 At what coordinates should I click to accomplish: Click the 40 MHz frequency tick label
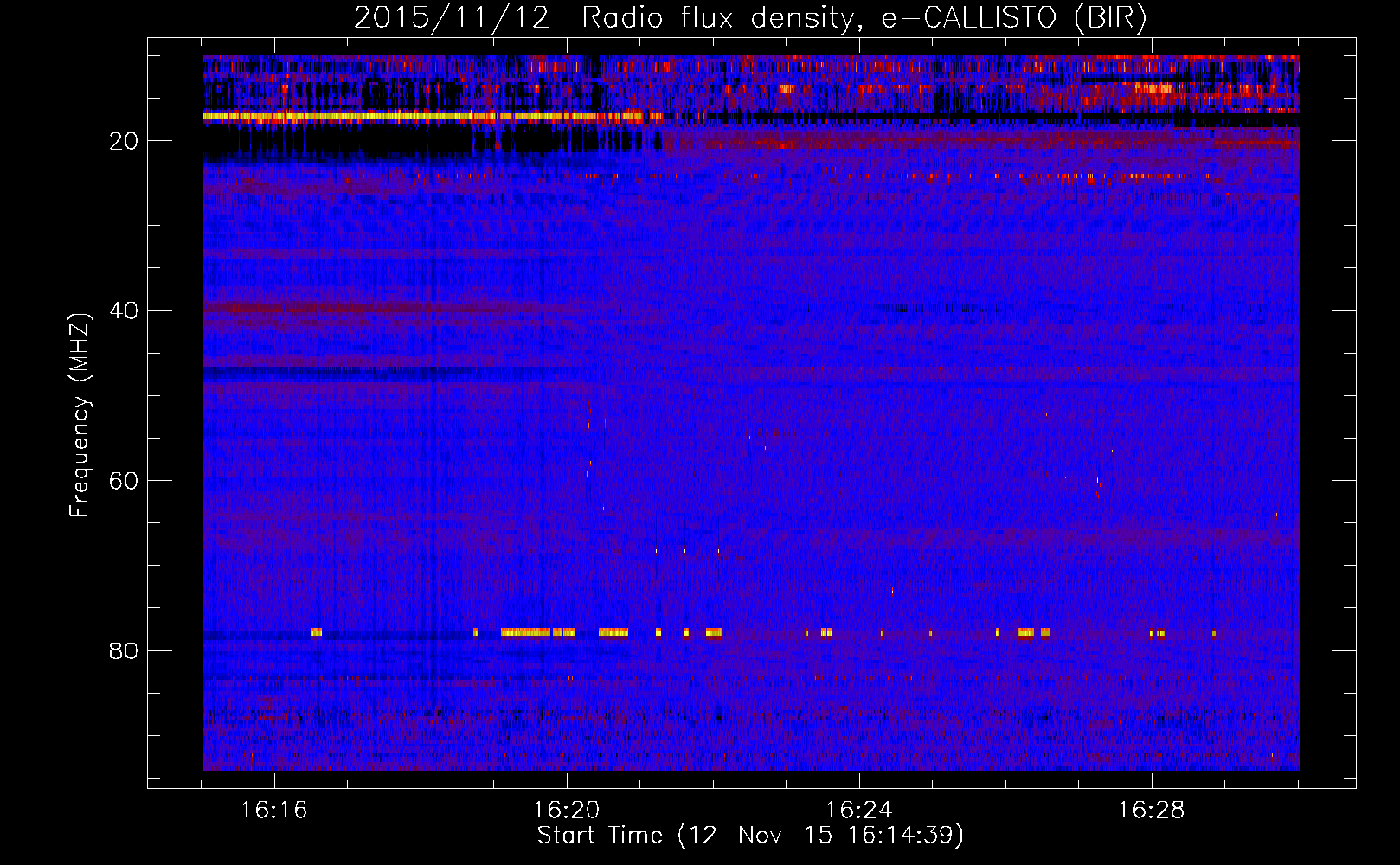tap(124, 311)
